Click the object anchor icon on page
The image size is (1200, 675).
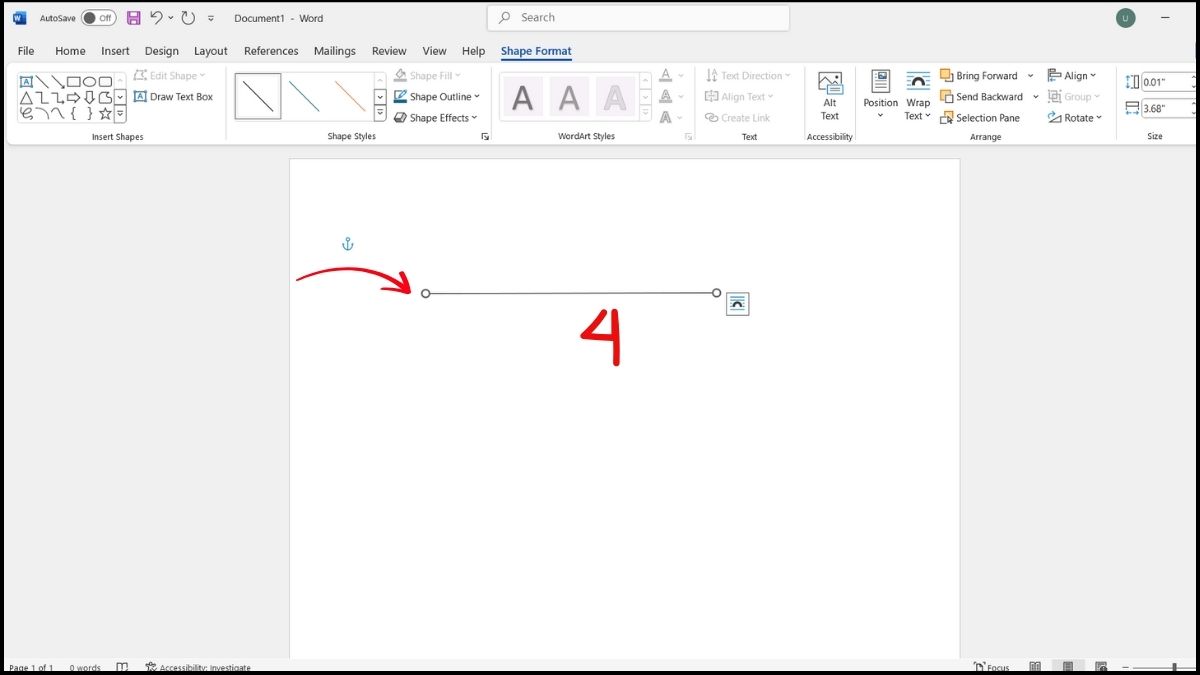pyautogui.click(x=348, y=244)
